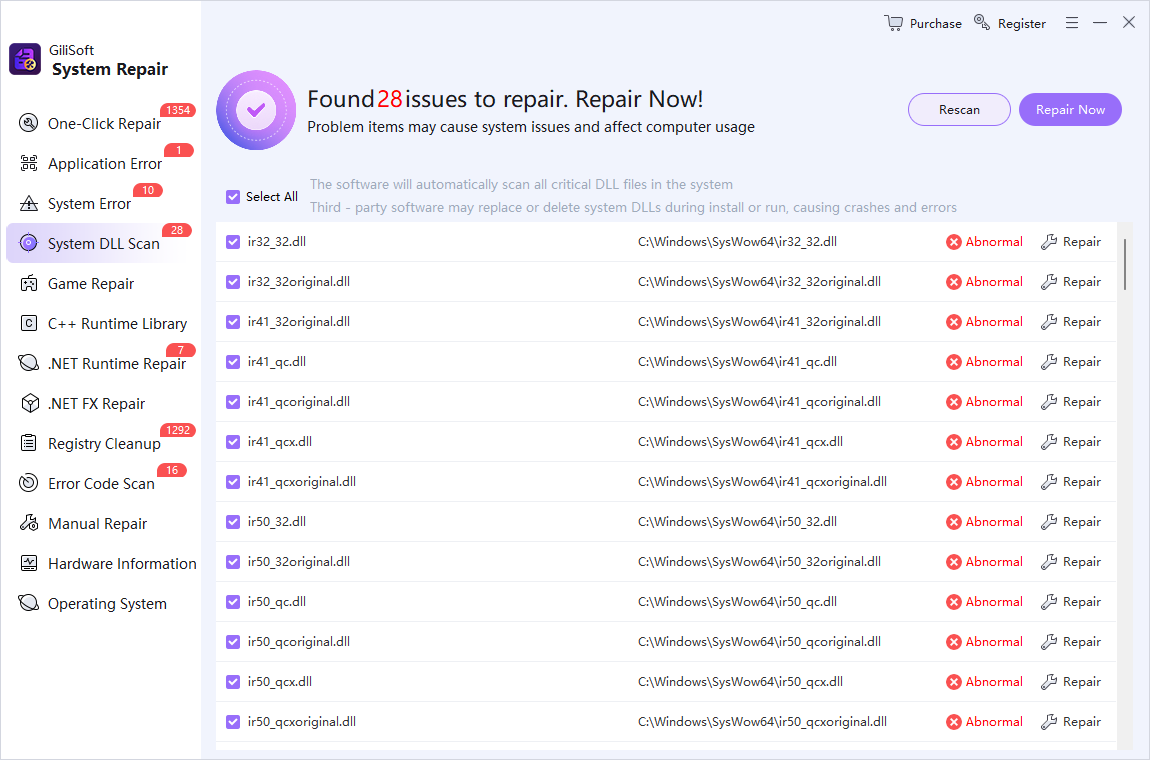Uncheck the ir41_qcxoriginal.dll checkbox

tap(232, 481)
